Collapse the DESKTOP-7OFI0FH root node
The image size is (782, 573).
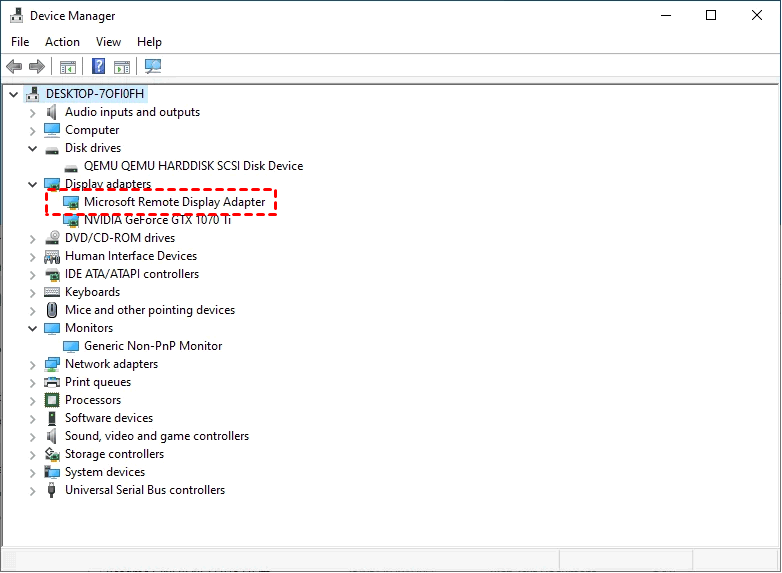coord(14,94)
